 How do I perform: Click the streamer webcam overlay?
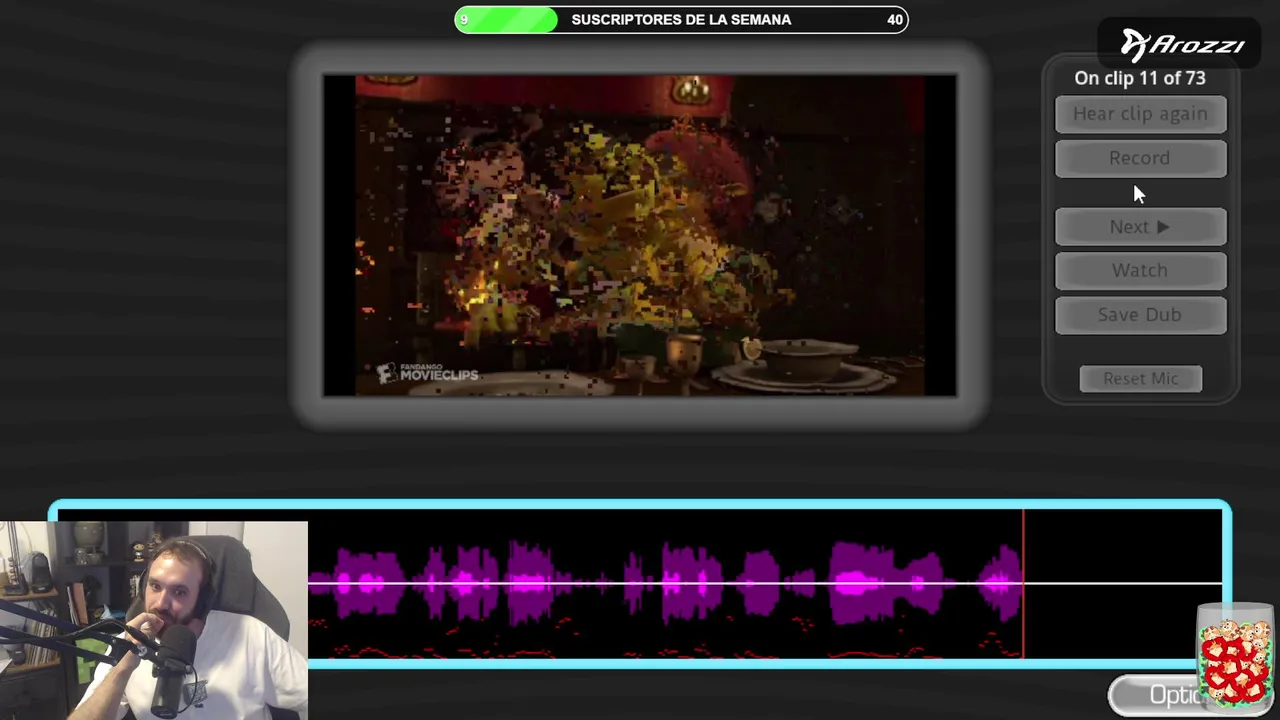pos(154,620)
